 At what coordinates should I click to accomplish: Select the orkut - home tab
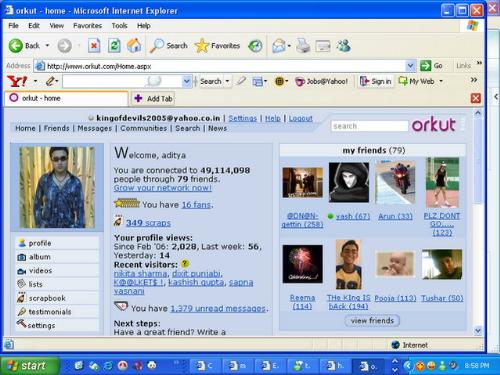coord(66,98)
